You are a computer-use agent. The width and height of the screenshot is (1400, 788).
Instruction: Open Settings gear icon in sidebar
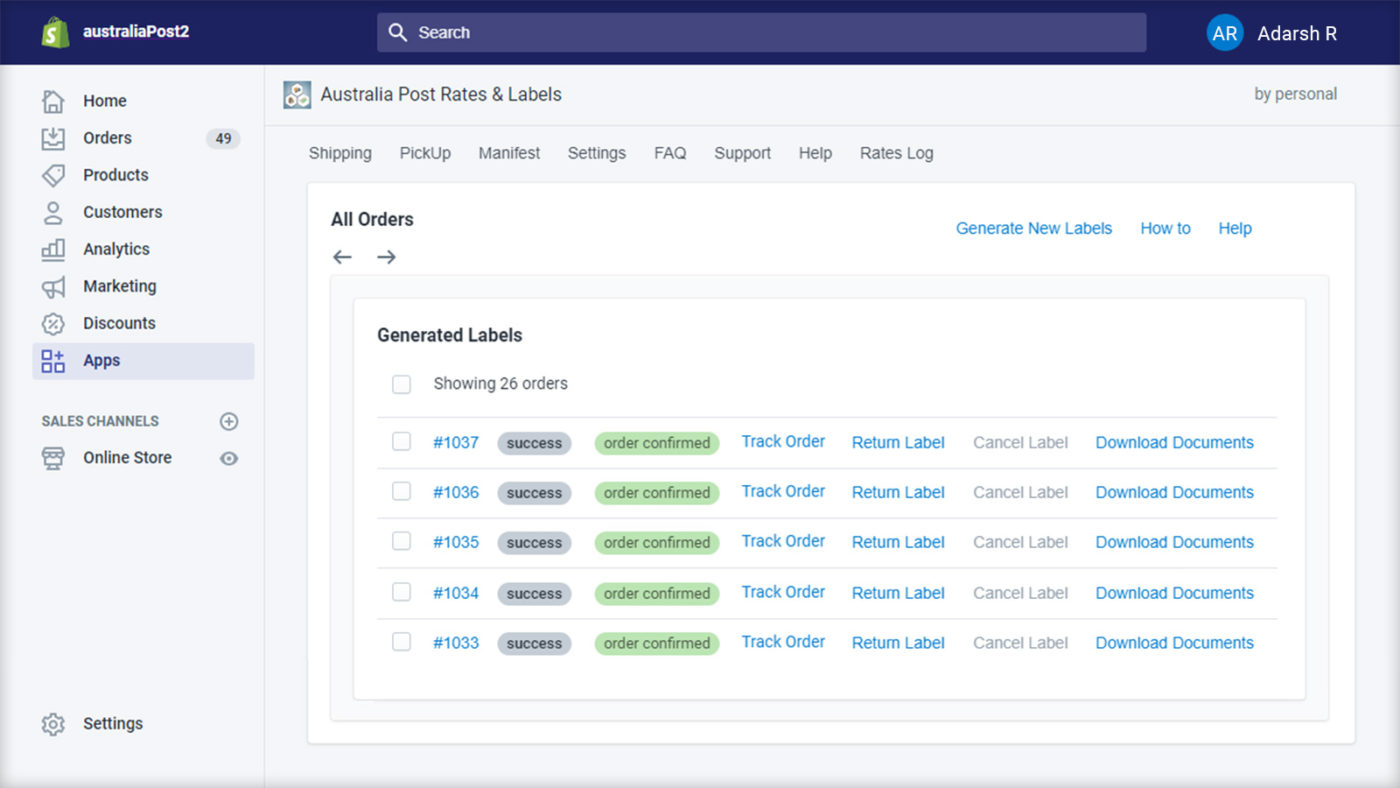point(53,724)
